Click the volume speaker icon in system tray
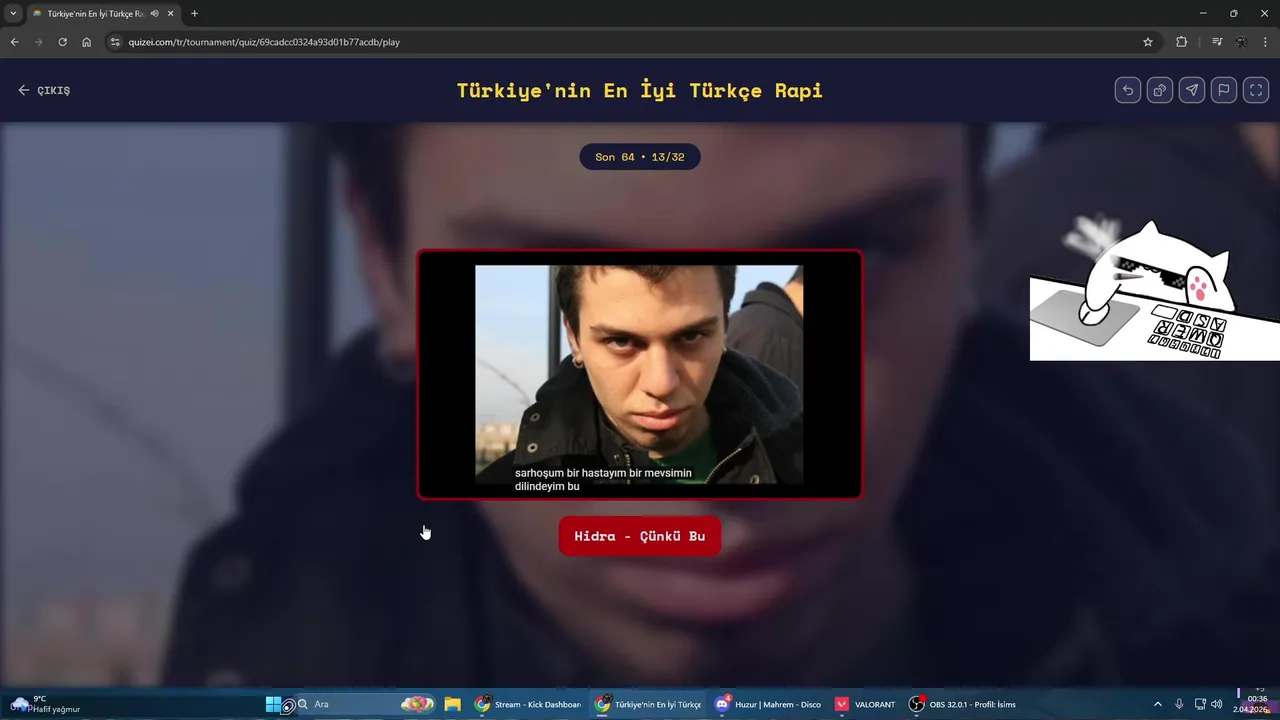Viewport: 1280px width, 720px height. click(1217, 704)
